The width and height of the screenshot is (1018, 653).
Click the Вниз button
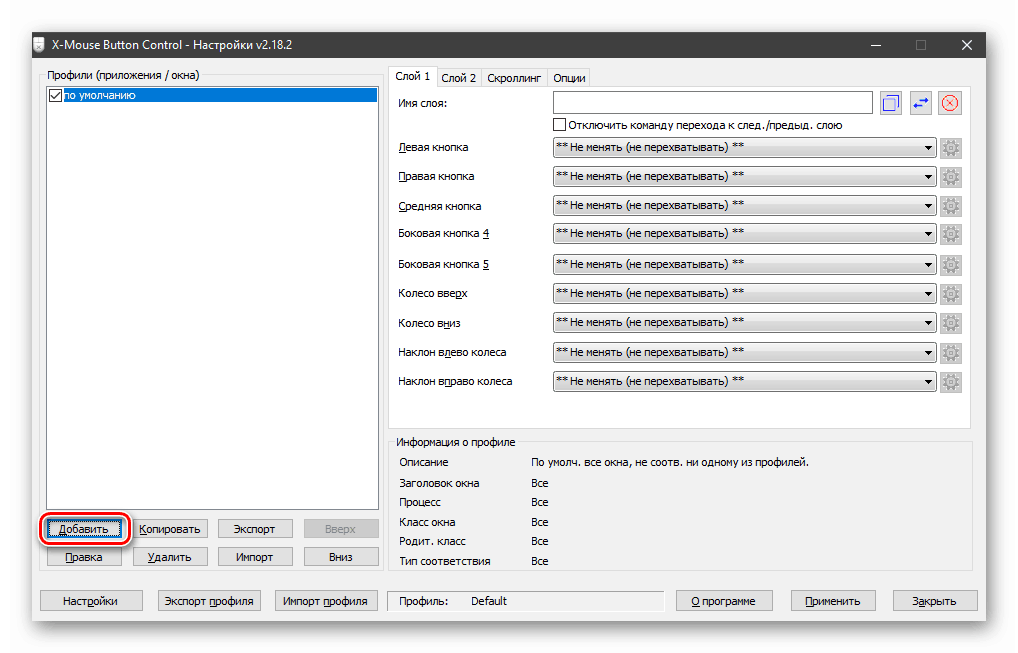tap(341, 557)
